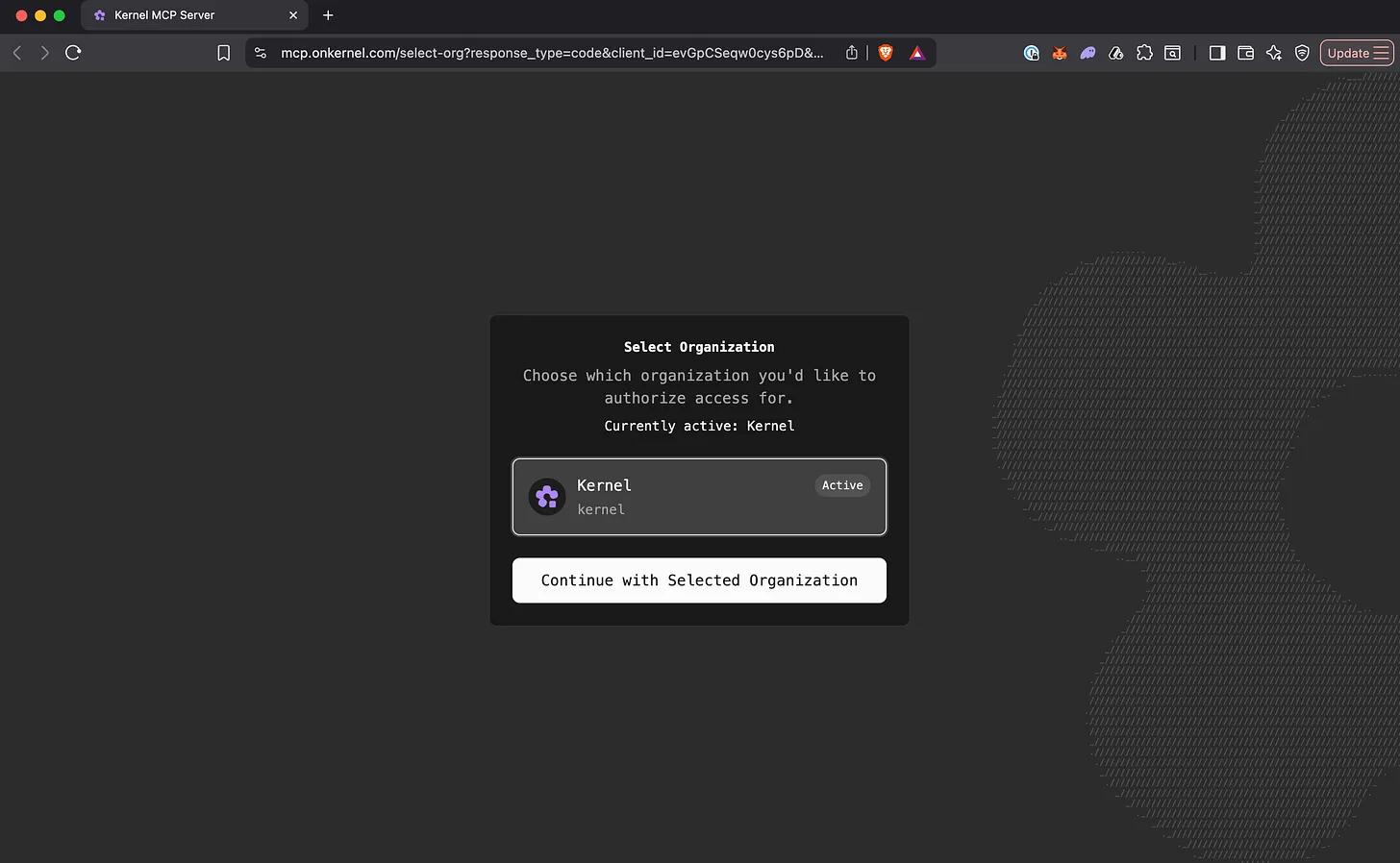1400x863 pixels.
Task: Click the lowercase kernel slug text
Action: pyautogui.click(x=601, y=509)
